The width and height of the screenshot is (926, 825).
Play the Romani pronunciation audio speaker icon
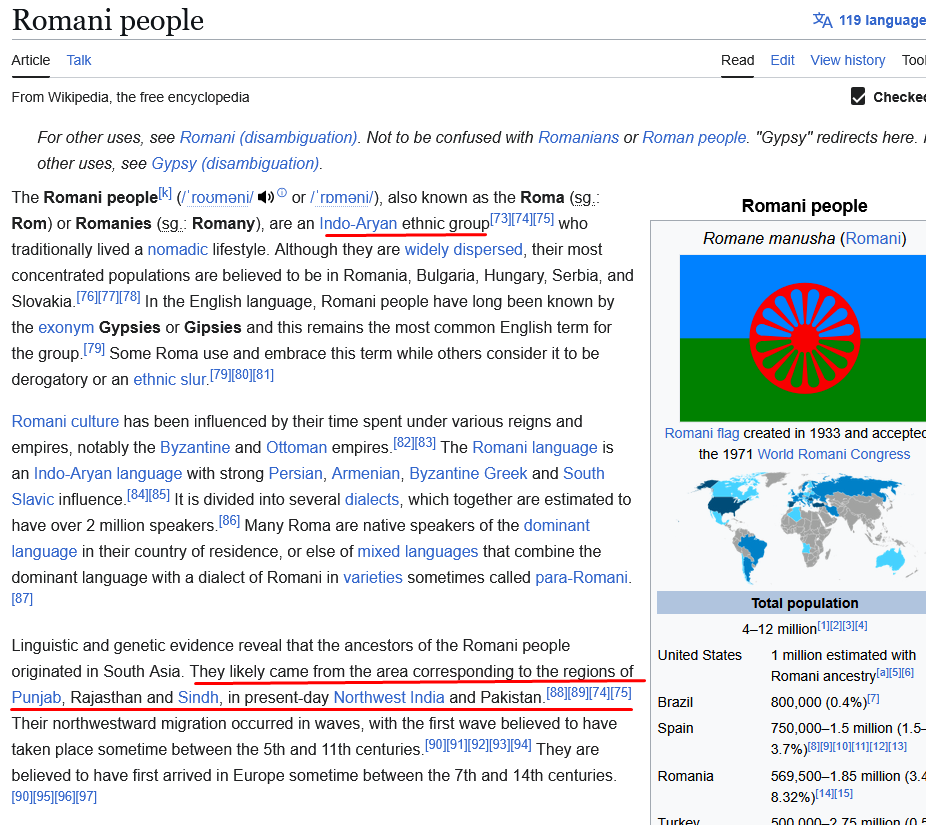click(266, 197)
